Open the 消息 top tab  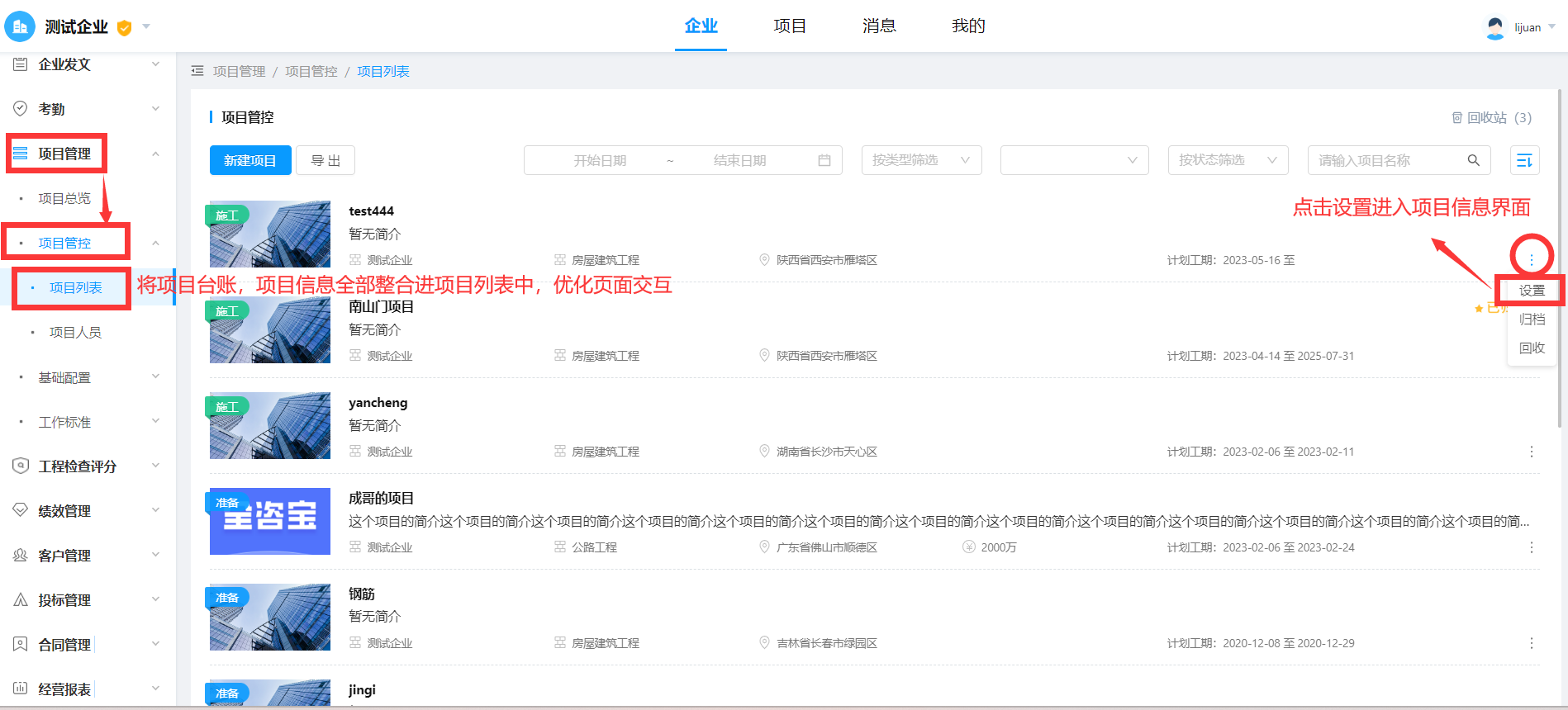(879, 26)
